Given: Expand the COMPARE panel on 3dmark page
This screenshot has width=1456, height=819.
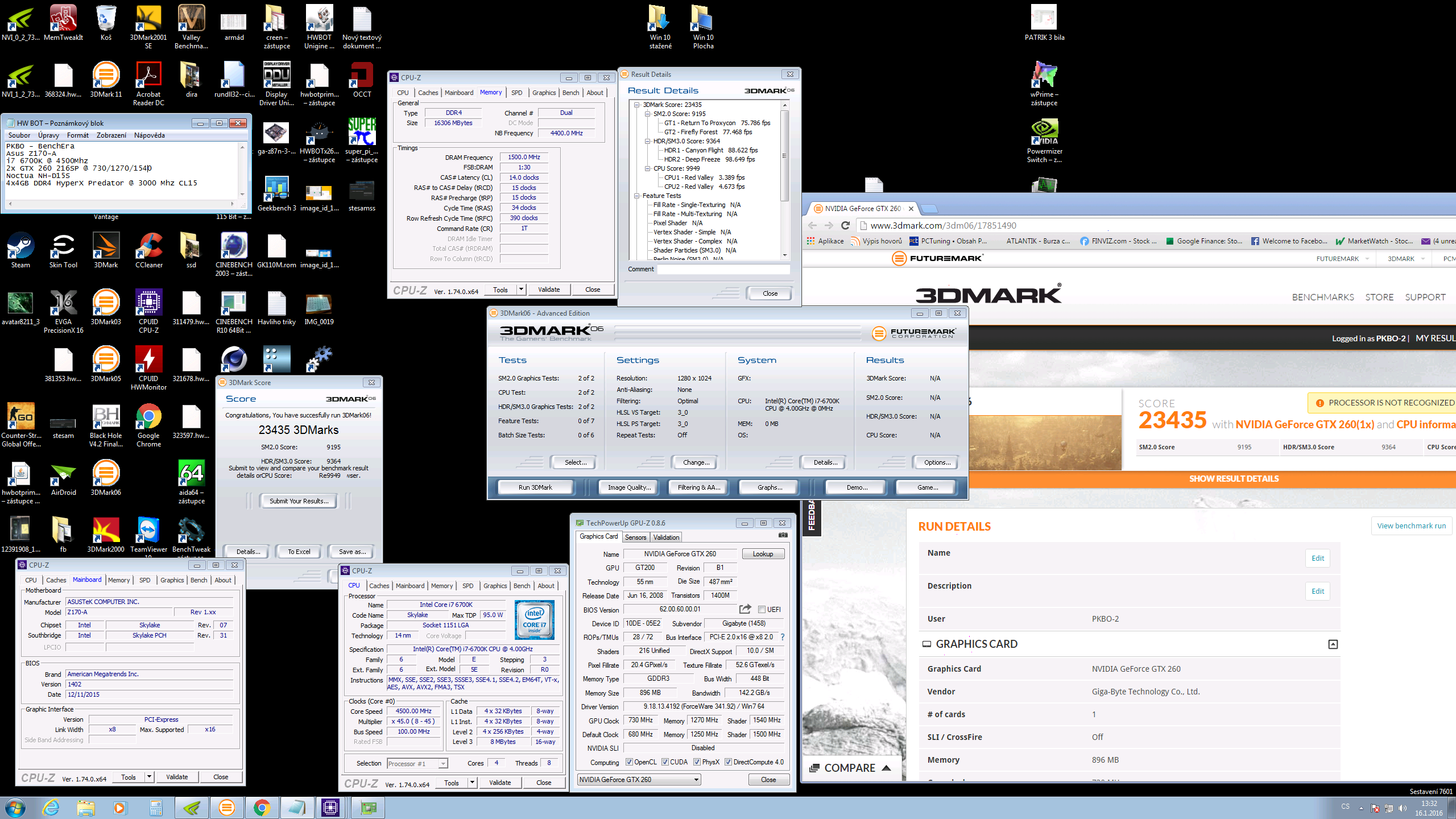Looking at the screenshot, I should click(850, 768).
